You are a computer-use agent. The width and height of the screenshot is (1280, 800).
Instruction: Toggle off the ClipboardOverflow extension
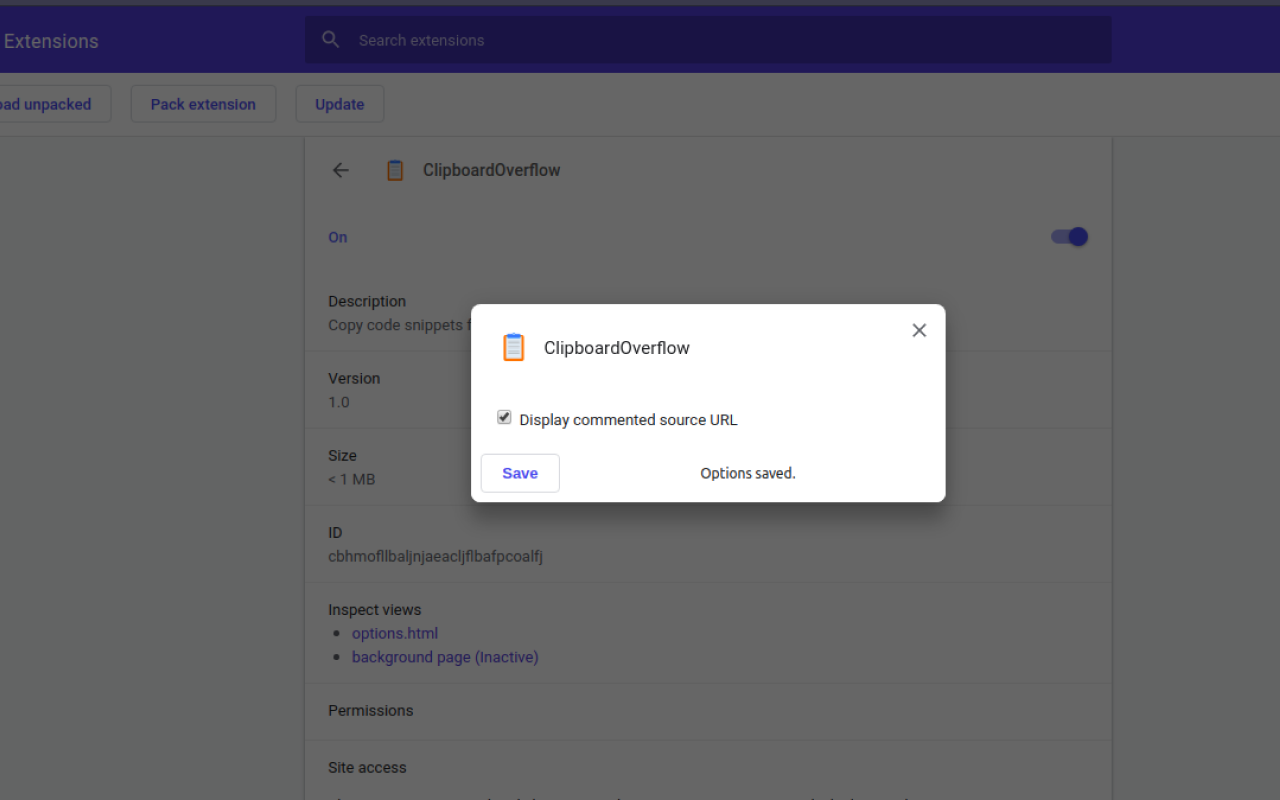1069,236
